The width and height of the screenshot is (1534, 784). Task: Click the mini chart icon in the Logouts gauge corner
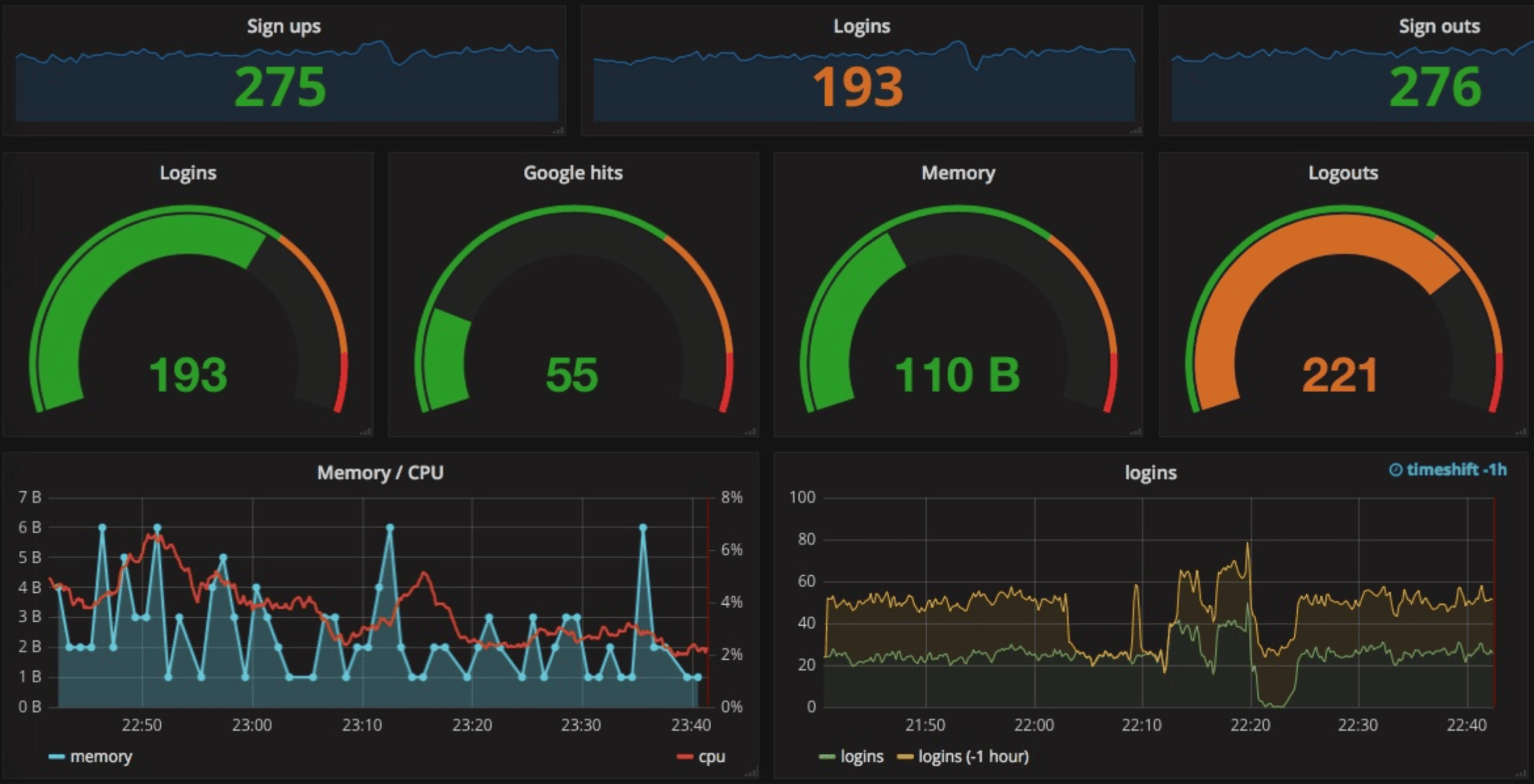click(x=1521, y=431)
